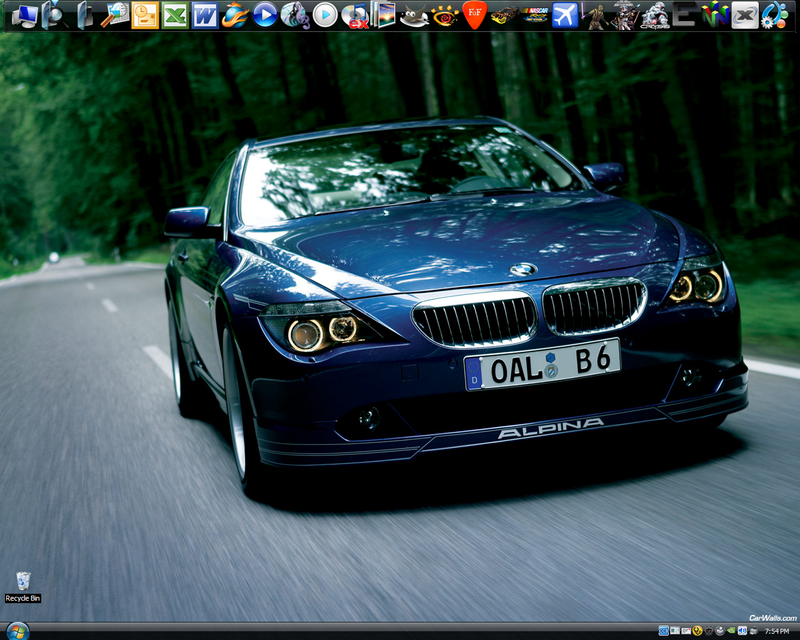Open the blue gear settings dock icon

[774, 15]
